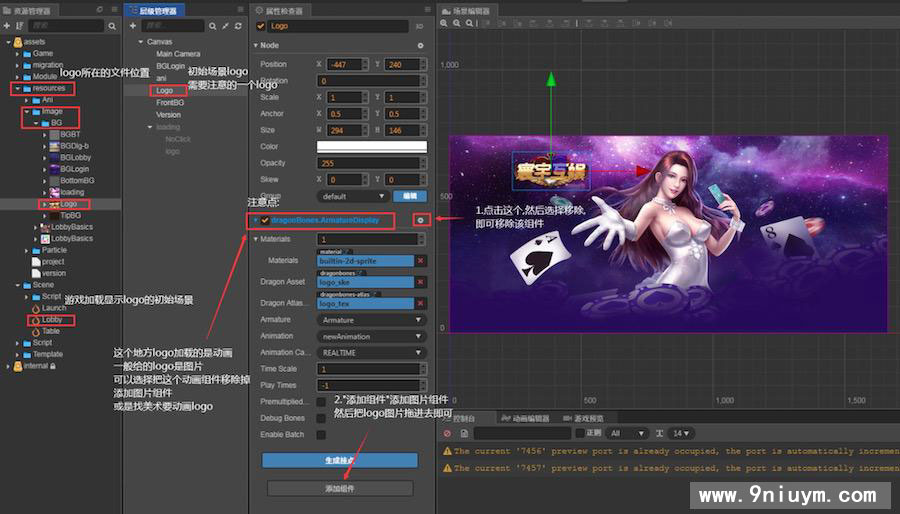
Task: Click the blue 生成挂点 button
Action: [340, 460]
